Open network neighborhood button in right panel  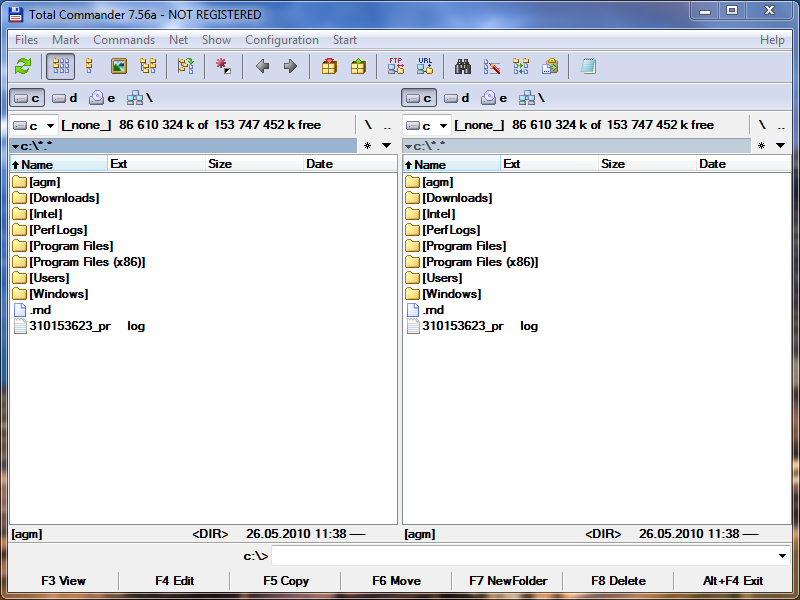point(532,98)
